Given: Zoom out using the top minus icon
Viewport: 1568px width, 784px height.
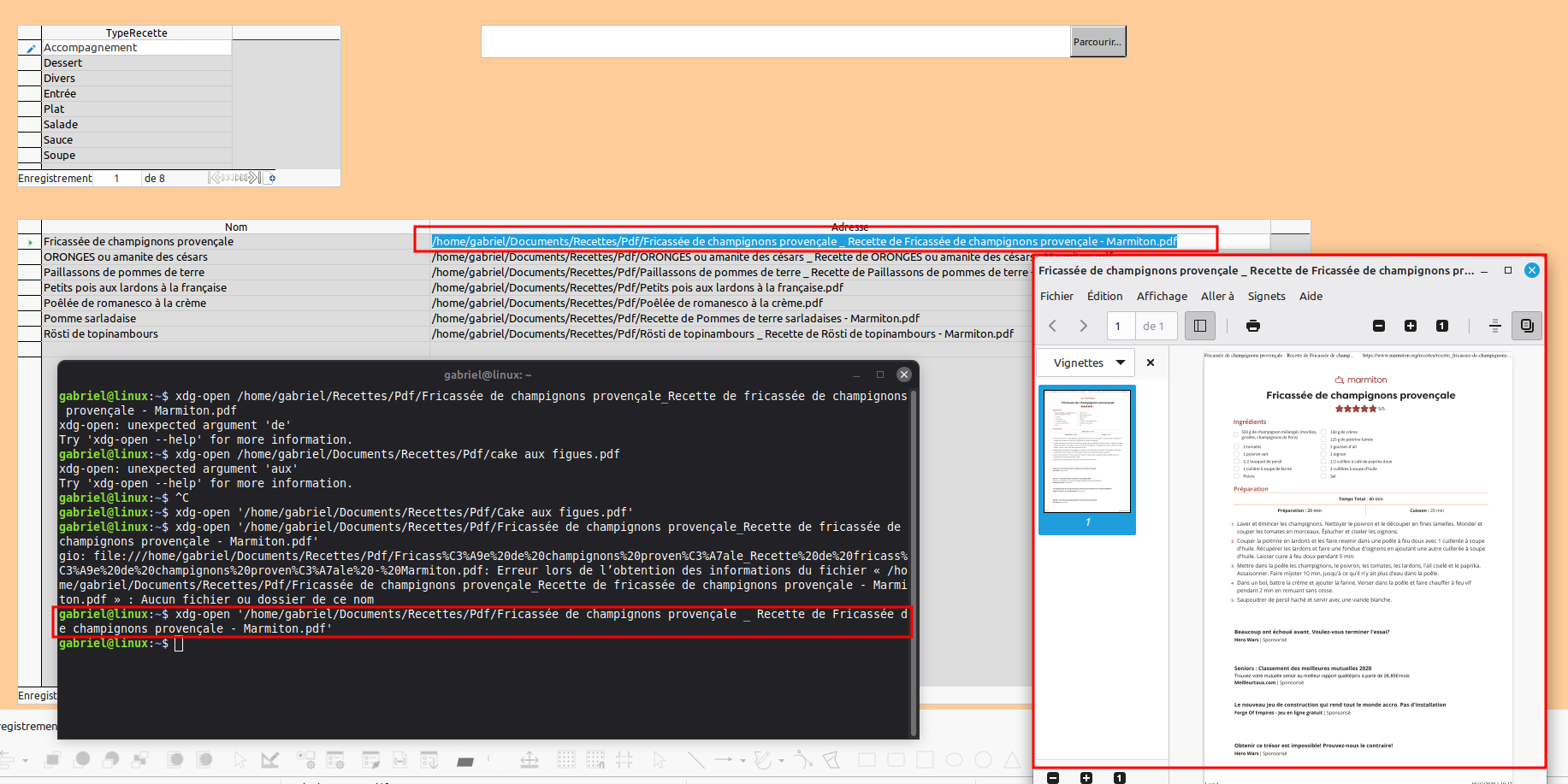Looking at the screenshot, I should tap(1378, 326).
